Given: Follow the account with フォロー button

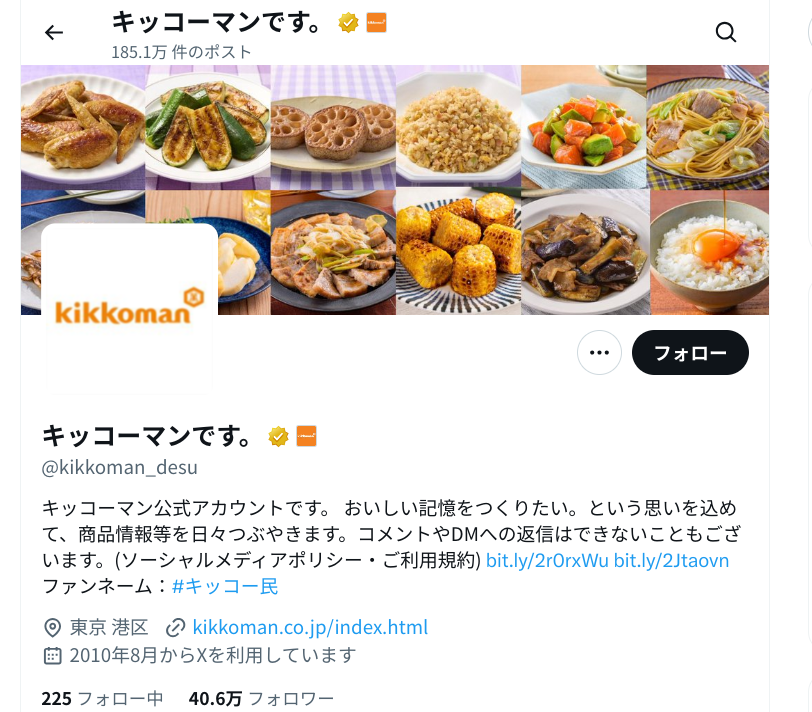Looking at the screenshot, I should (690, 353).
